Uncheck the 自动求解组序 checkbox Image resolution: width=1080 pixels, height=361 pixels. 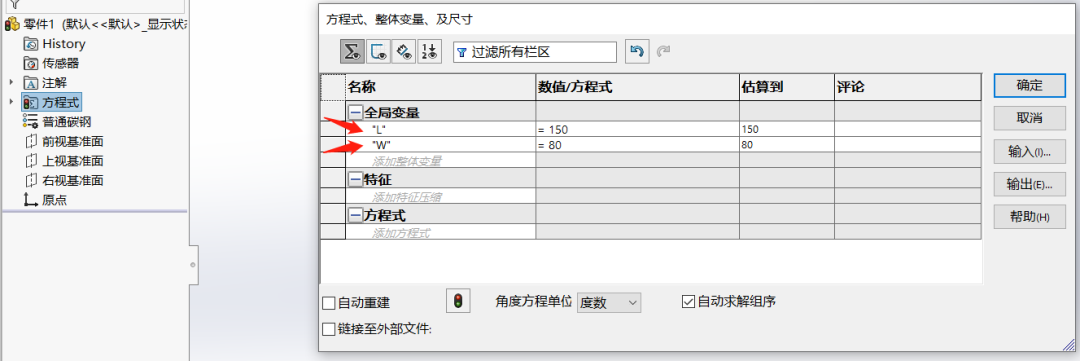(688, 301)
